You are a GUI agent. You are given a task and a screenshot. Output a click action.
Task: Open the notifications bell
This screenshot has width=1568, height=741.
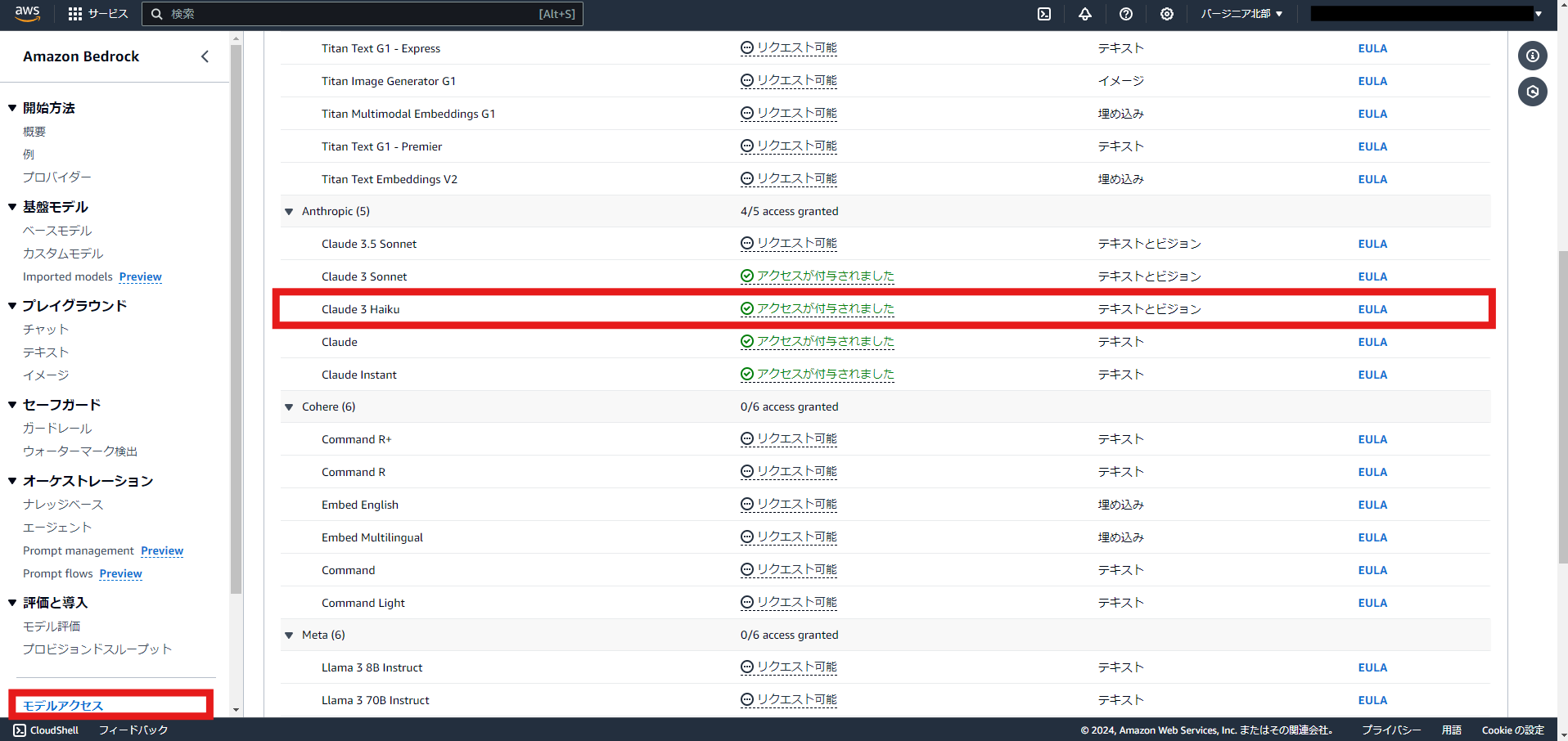pyautogui.click(x=1085, y=14)
